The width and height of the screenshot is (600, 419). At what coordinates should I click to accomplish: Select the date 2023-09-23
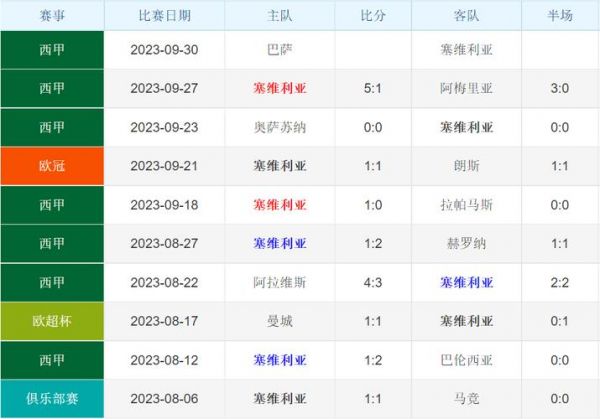coord(164,127)
